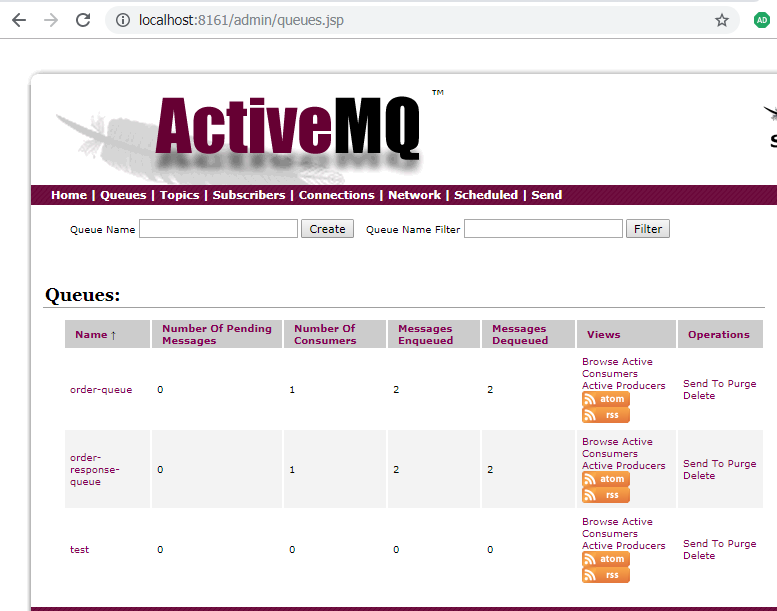The width and height of the screenshot is (777, 611).
Task: Open rss feed for test queue
Action: 606,575
